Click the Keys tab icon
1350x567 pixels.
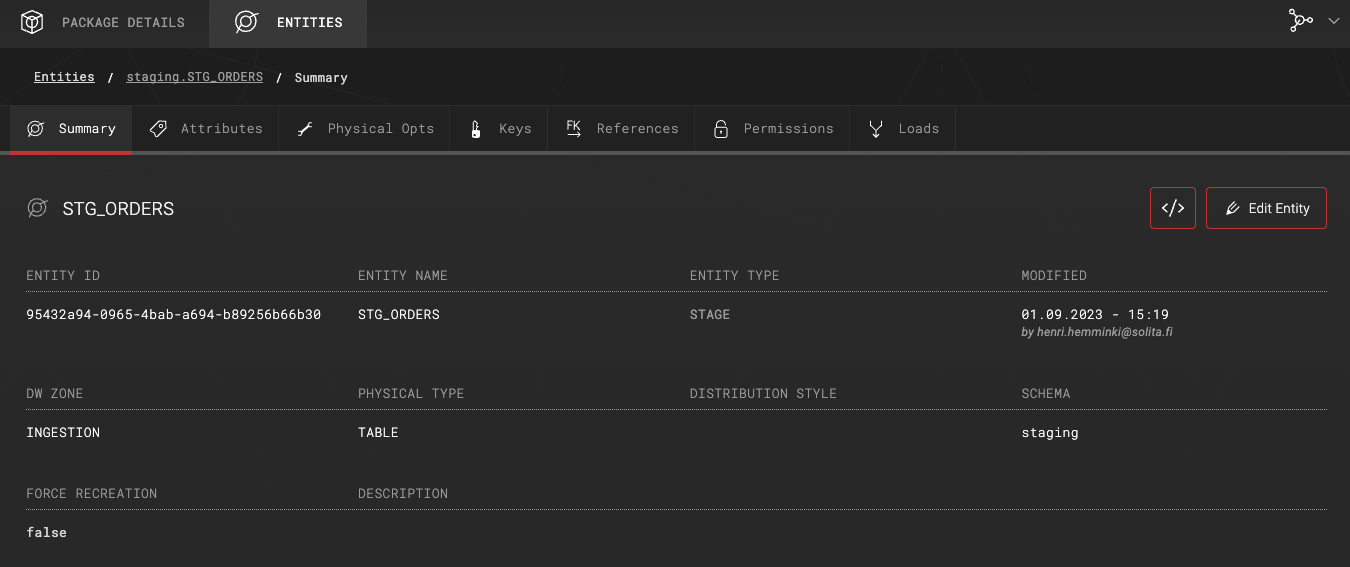tap(476, 129)
